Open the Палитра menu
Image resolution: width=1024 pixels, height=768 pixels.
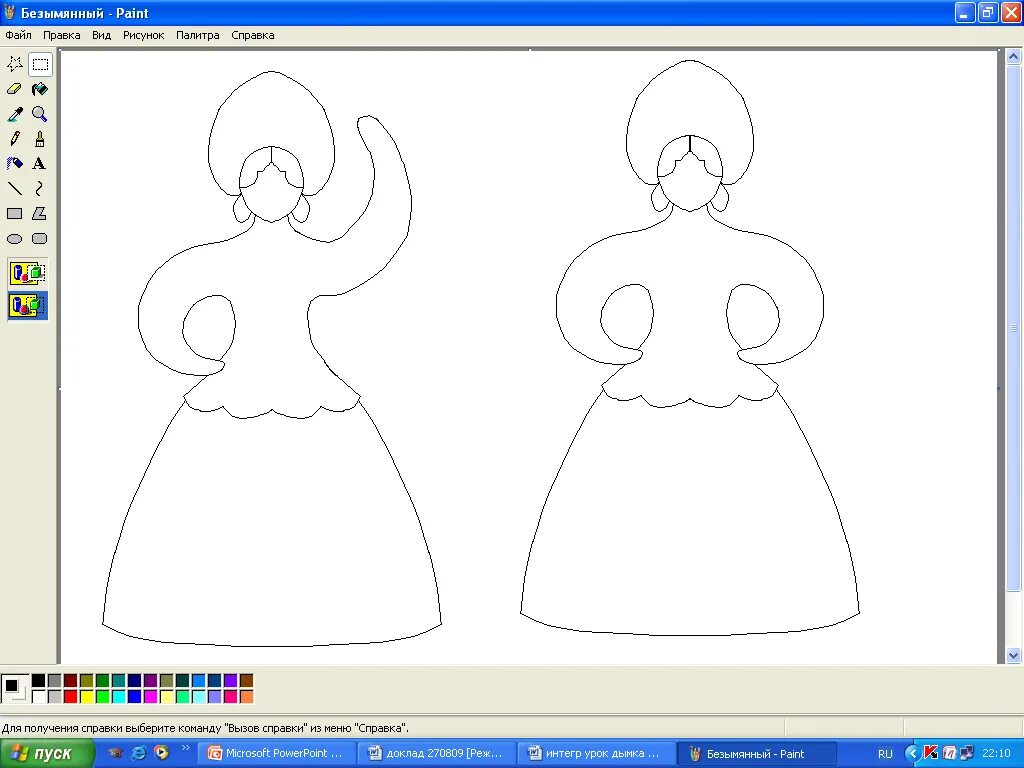click(x=198, y=35)
